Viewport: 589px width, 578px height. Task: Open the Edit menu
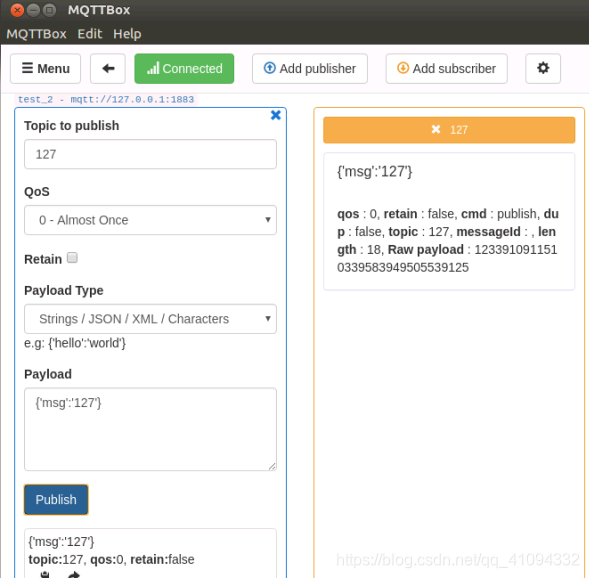click(x=90, y=34)
